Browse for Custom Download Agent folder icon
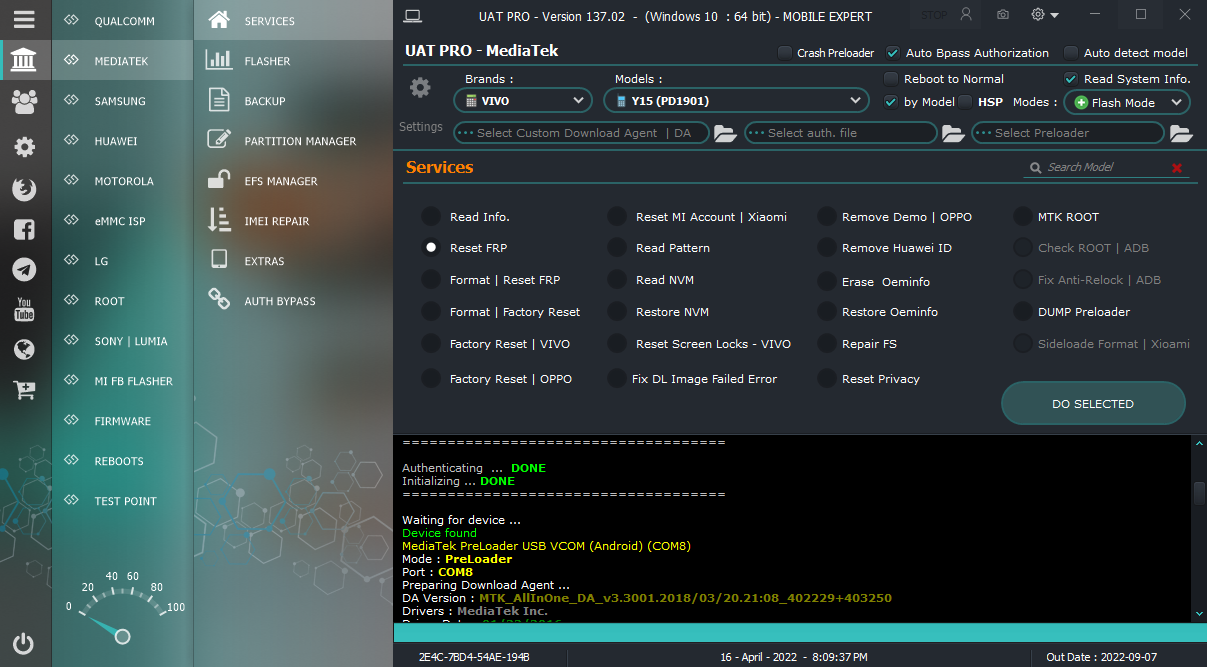This screenshot has height=667, width=1207. click(725, 133)
